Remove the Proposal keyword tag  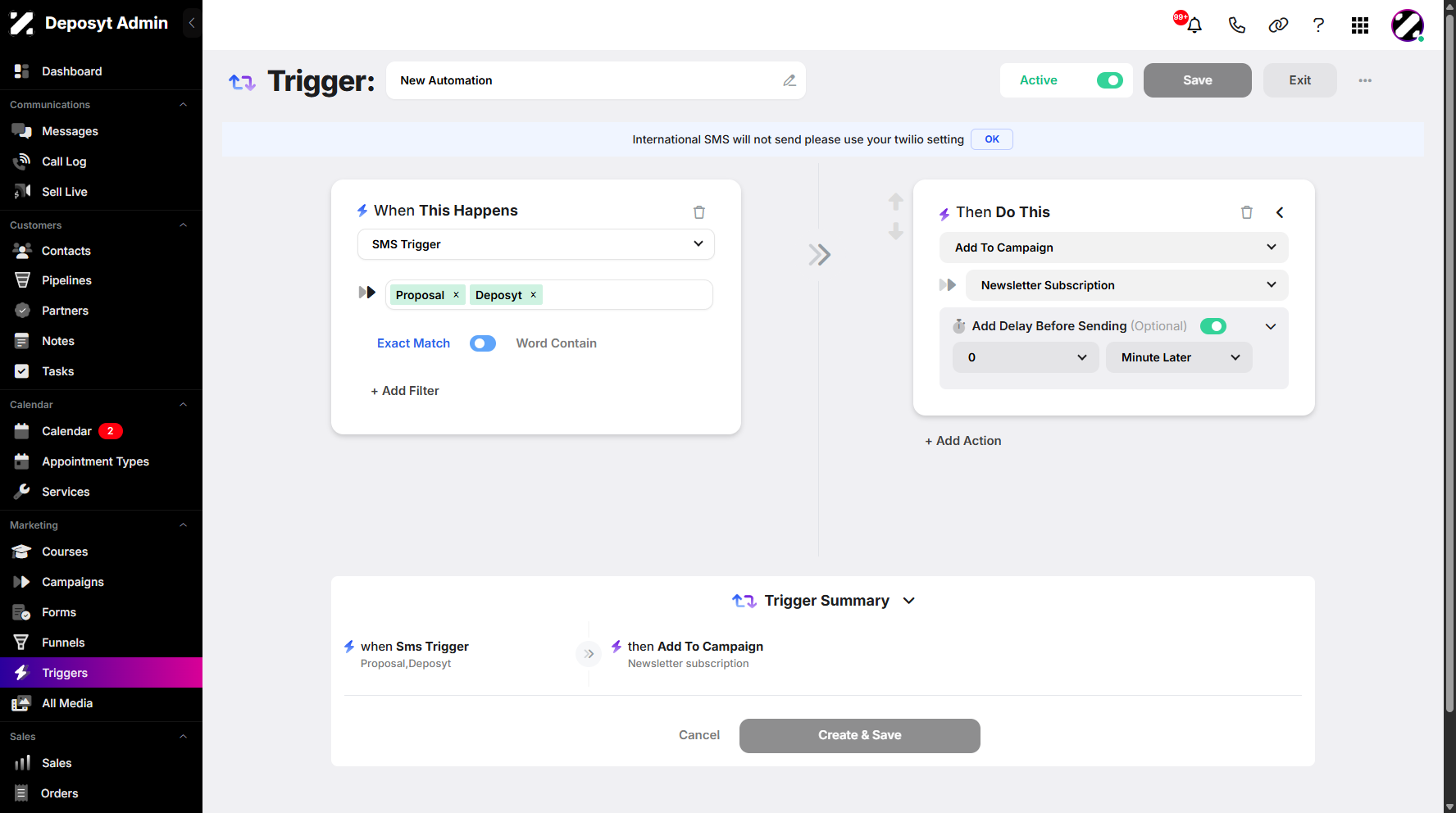457,294
